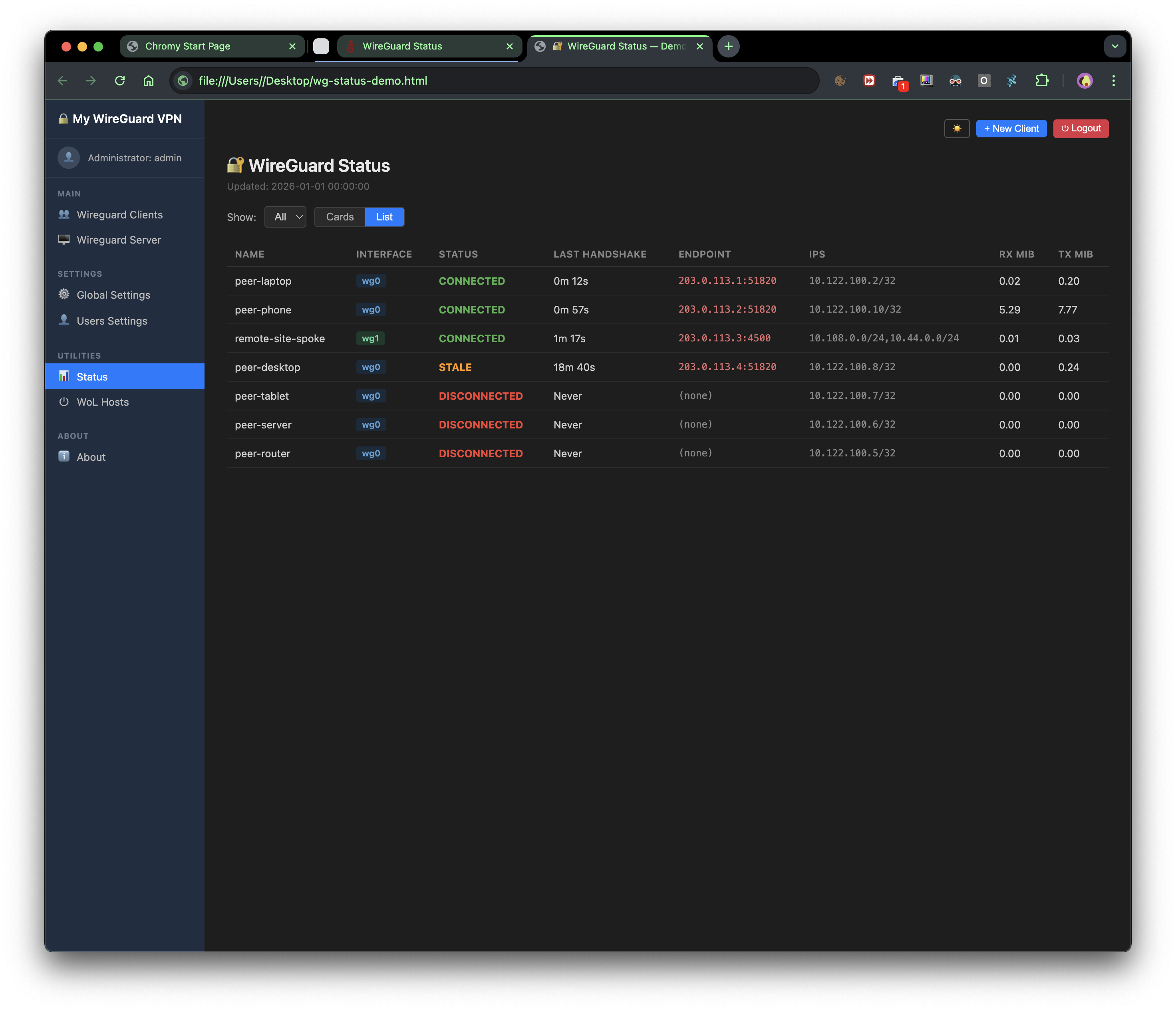Viewport: 1176px width, 1011px height.
Task: Expand the browser tab search chevron
Action: pyautogui.click(x=1115, y=47)
